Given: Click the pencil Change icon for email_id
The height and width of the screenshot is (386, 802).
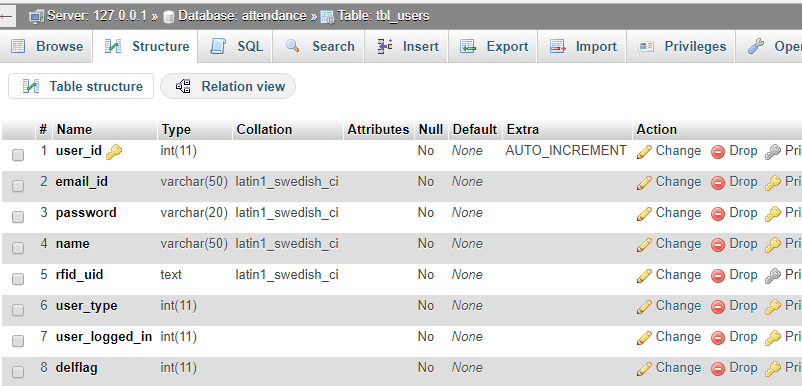Looking at the screenshot, I should pos(644,183).
